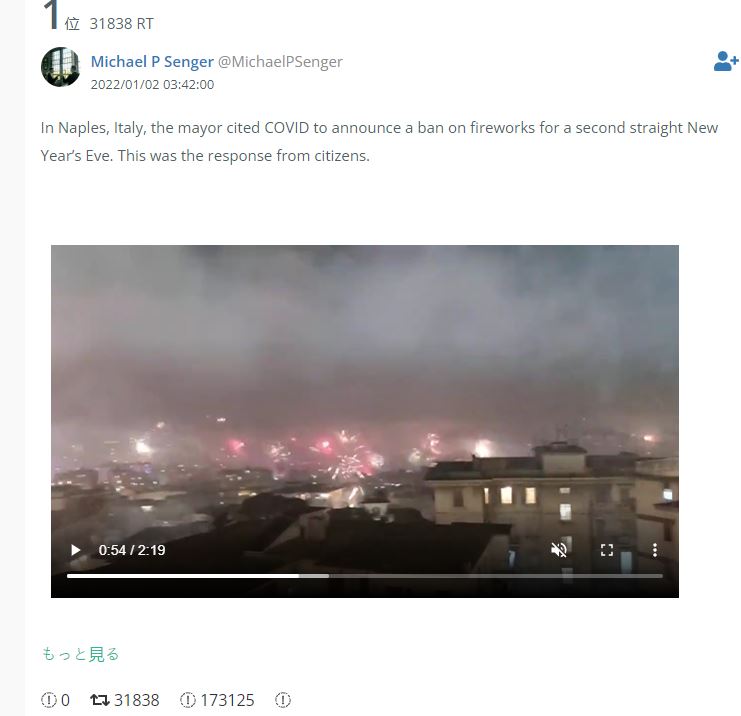Click the 0:54 / 2:19 time display

tap(132, 550)
